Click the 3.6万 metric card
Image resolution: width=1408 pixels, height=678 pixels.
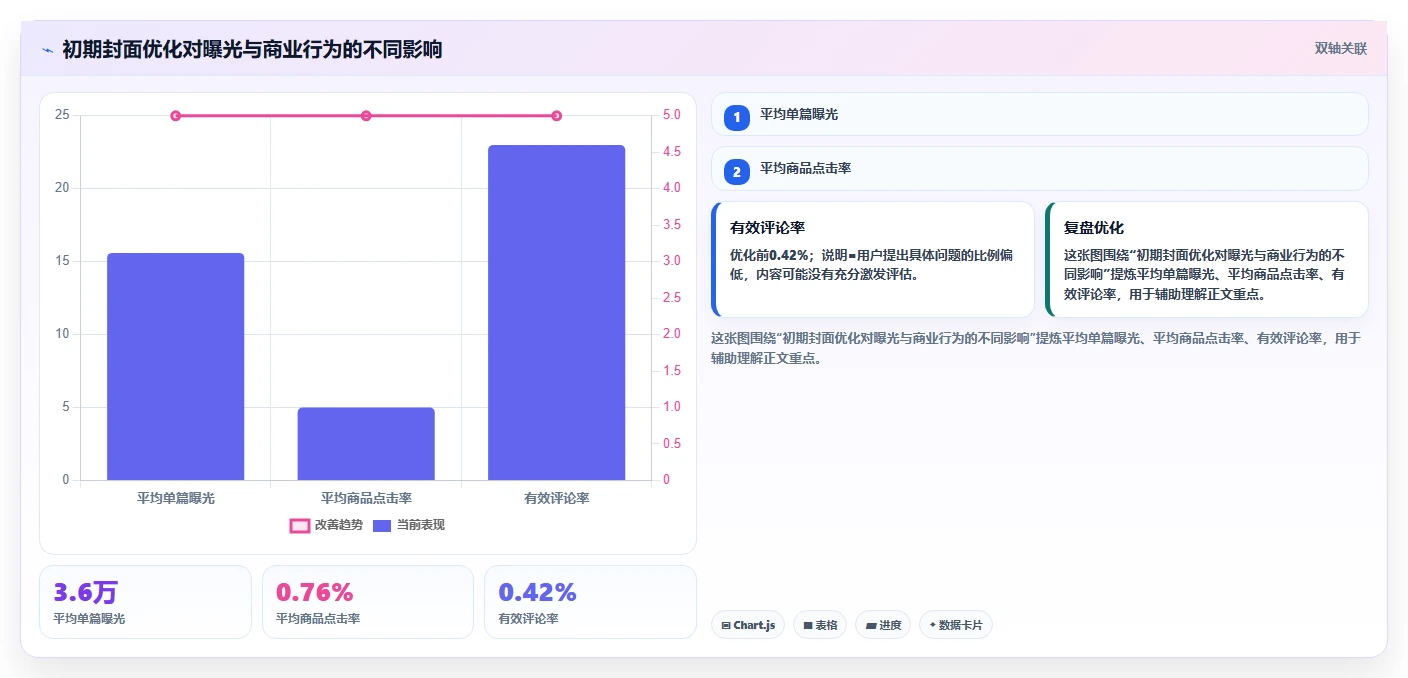145,601
